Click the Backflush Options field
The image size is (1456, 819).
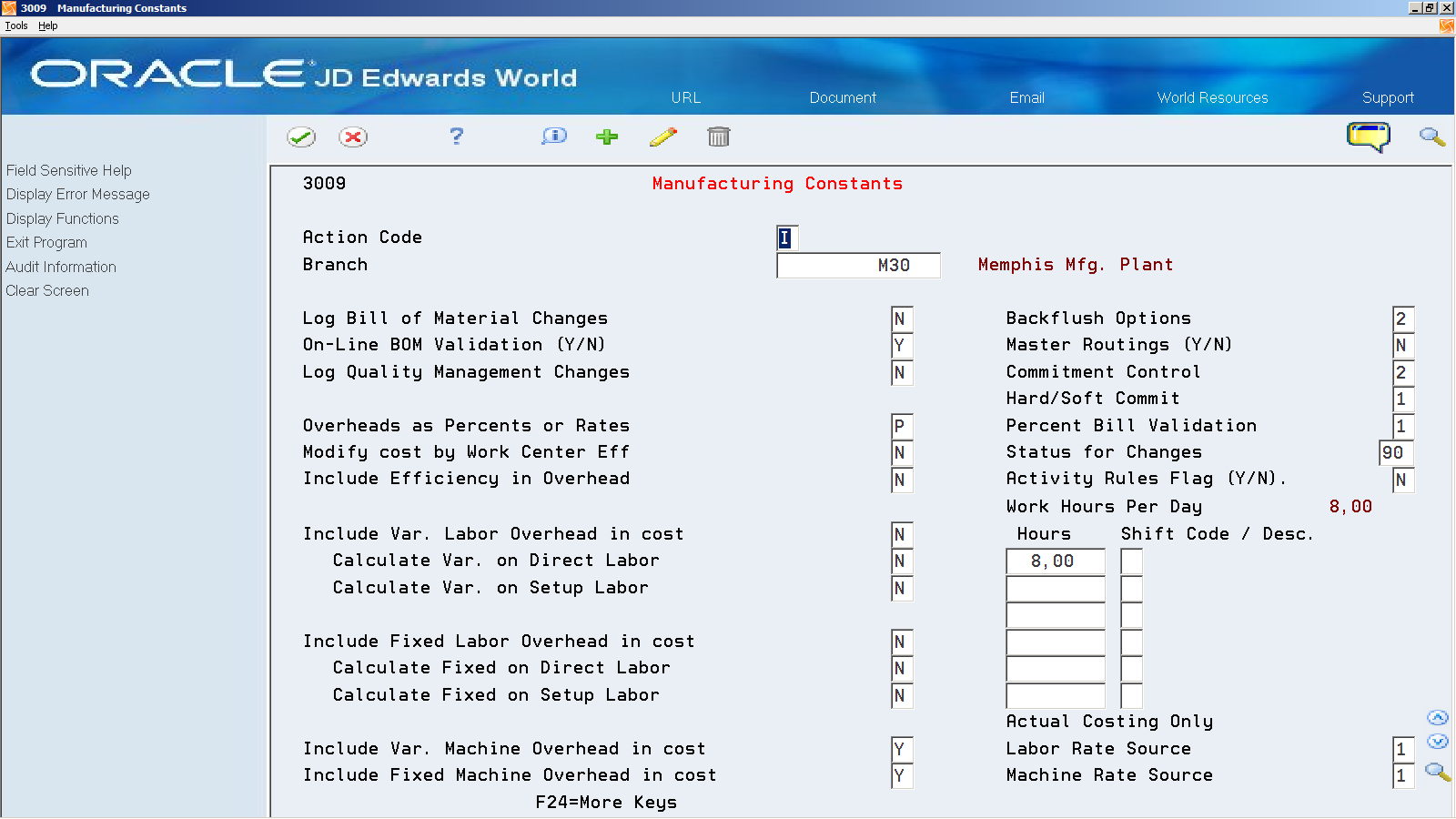click(x=1403, y=318)
